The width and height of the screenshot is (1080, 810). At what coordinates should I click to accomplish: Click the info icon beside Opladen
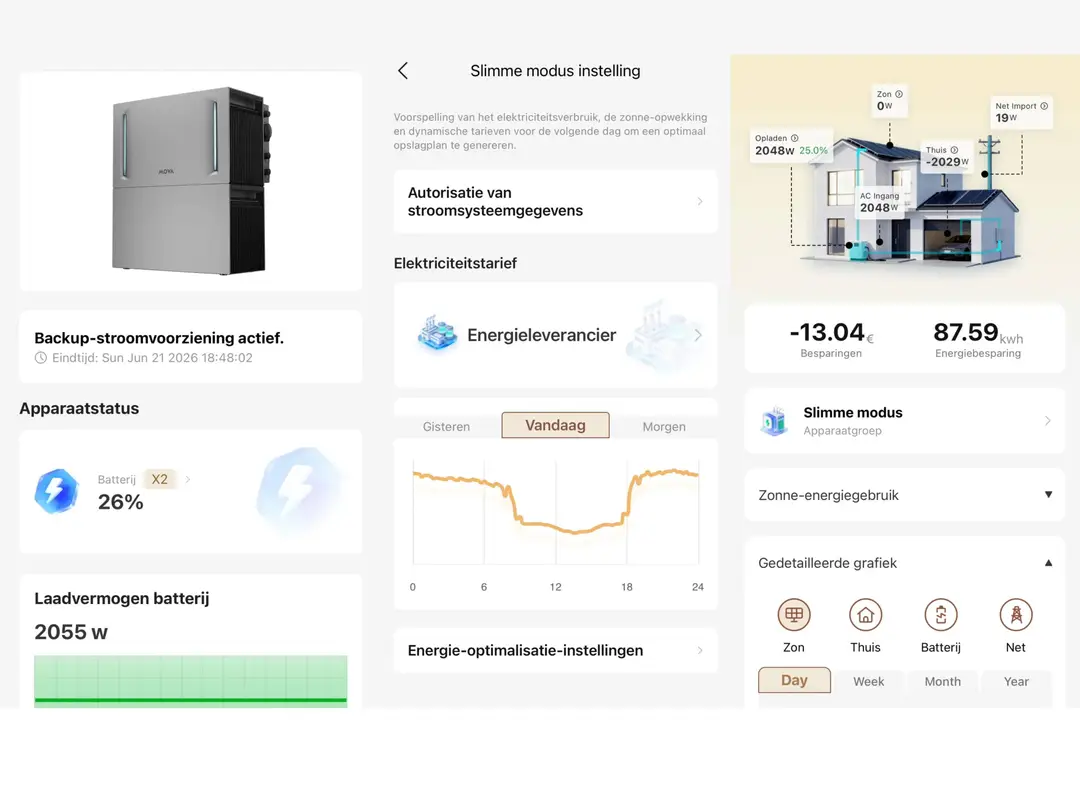(x=794, y=138)
